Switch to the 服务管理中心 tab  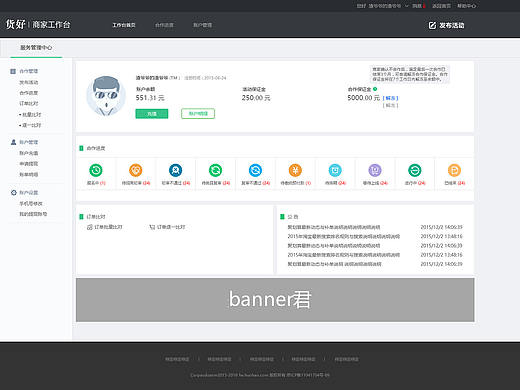(36, 48)
